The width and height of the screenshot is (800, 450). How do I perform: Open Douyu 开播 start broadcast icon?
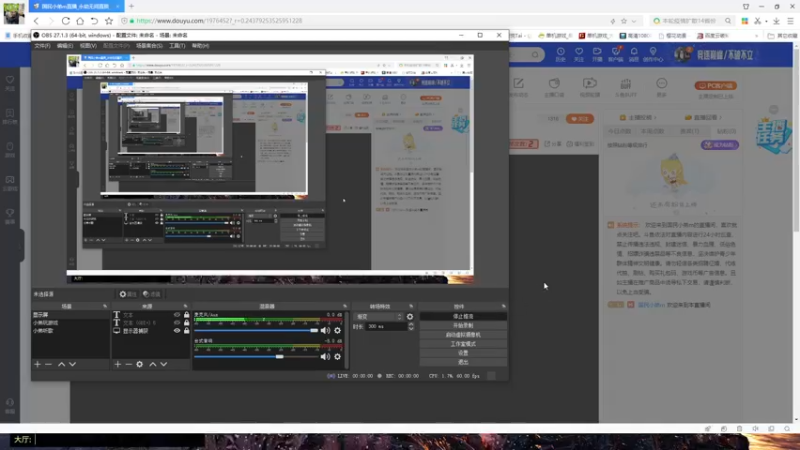(x=597, y=54)
